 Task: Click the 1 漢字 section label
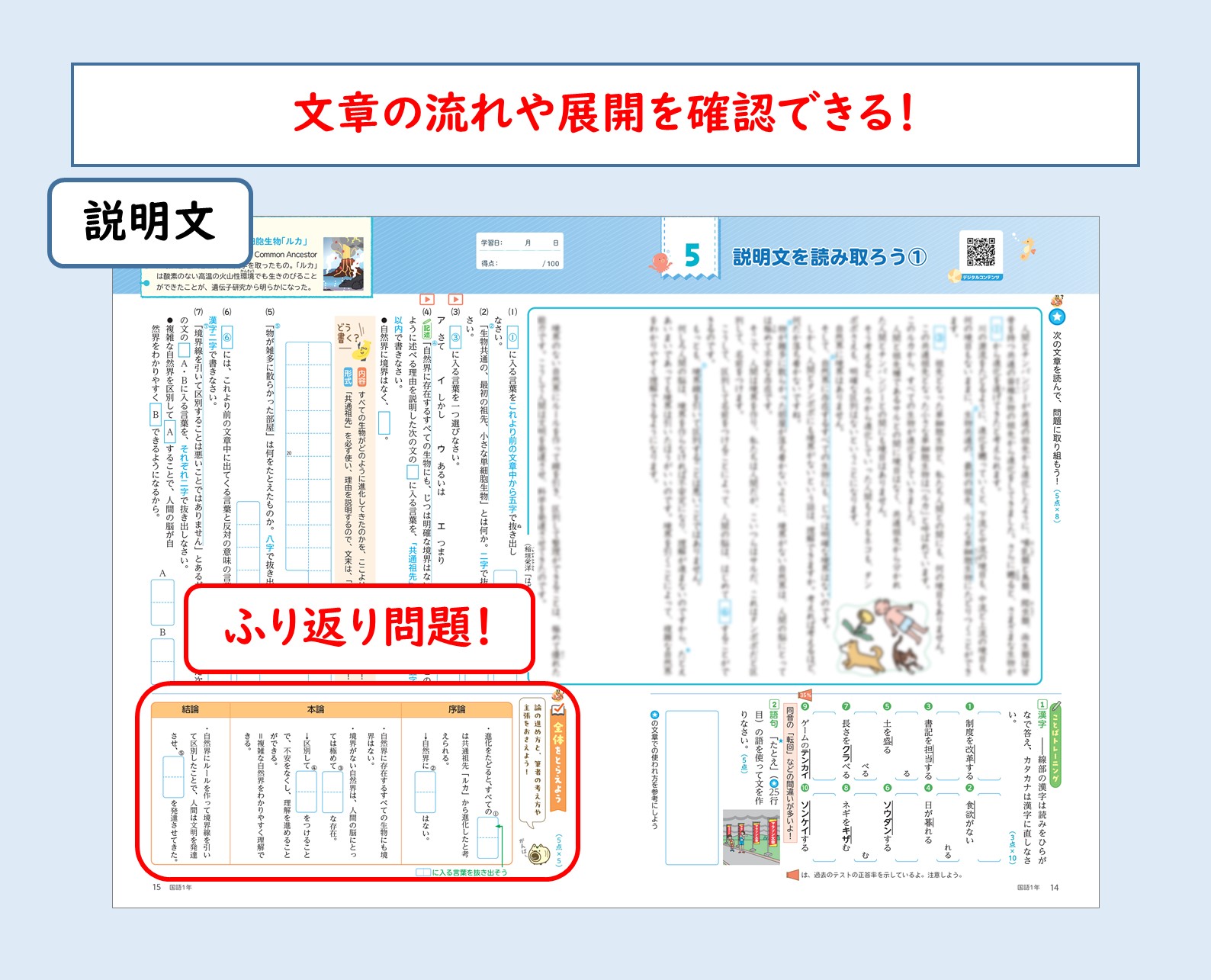(1042, 714)
